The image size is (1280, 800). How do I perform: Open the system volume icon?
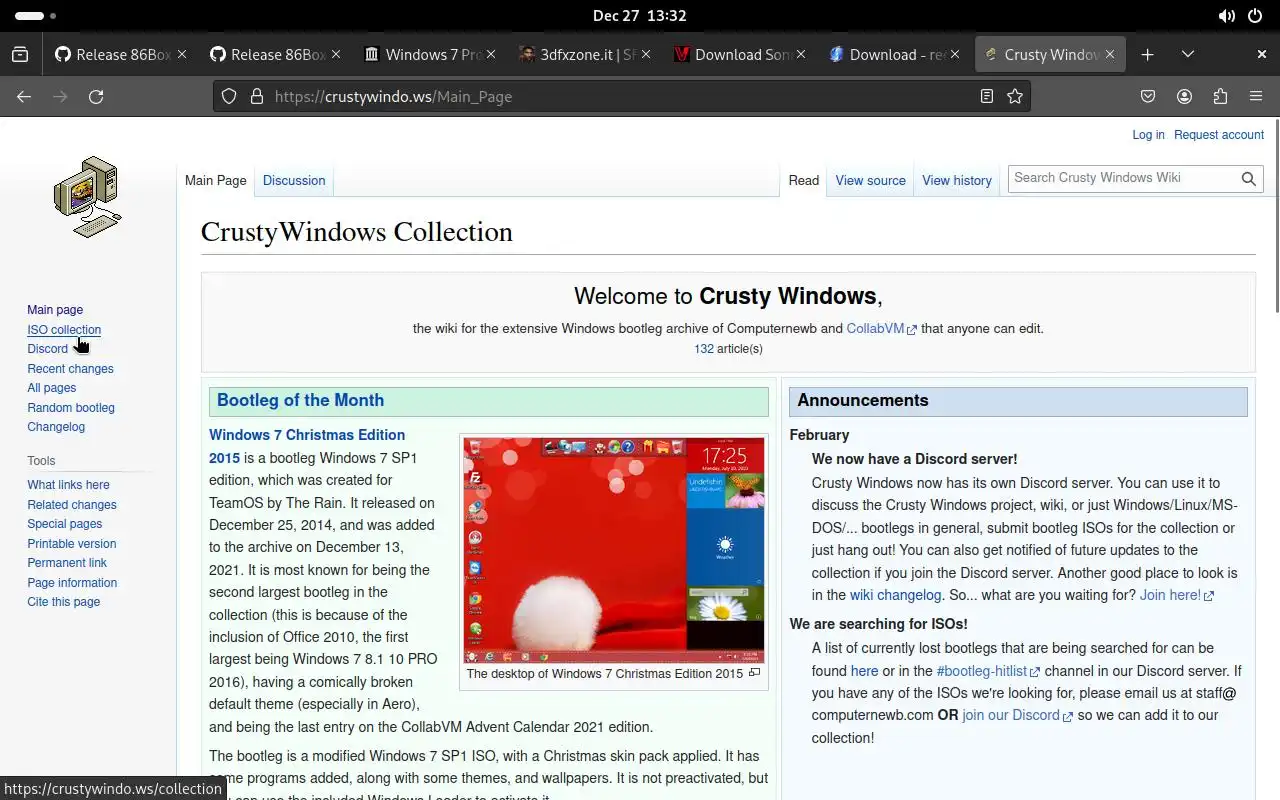pos(1226,16)
